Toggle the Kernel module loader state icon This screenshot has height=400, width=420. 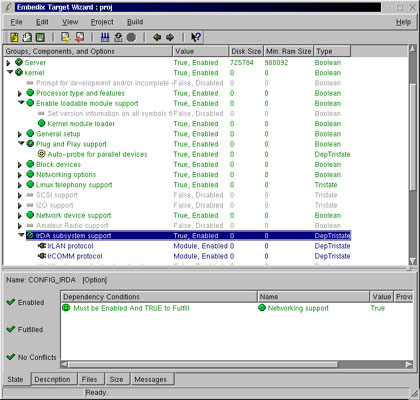(x=41, y=123)
